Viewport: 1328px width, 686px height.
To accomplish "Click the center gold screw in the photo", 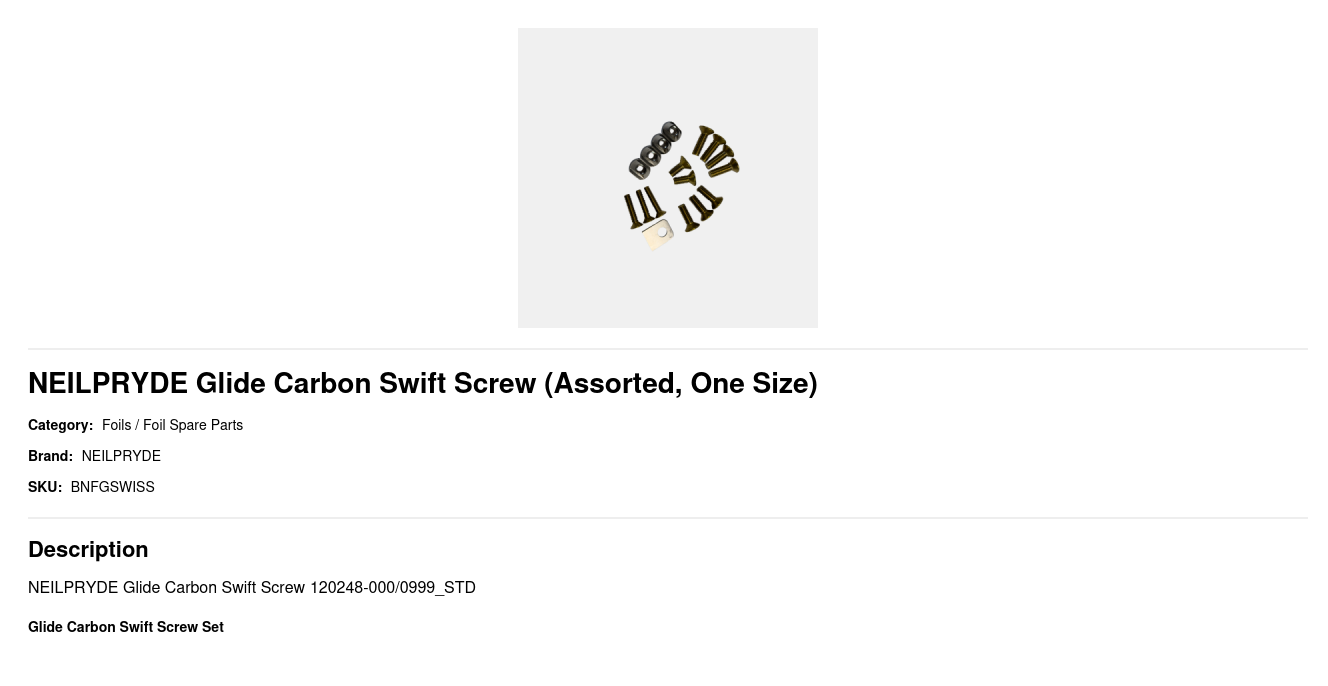I will (683, 174).
